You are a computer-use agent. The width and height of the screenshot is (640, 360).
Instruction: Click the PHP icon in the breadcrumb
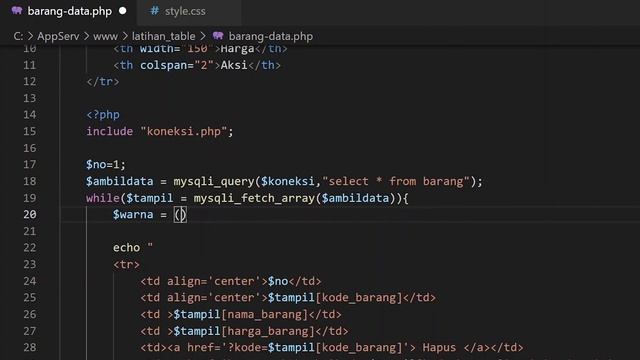pos(218,36)
